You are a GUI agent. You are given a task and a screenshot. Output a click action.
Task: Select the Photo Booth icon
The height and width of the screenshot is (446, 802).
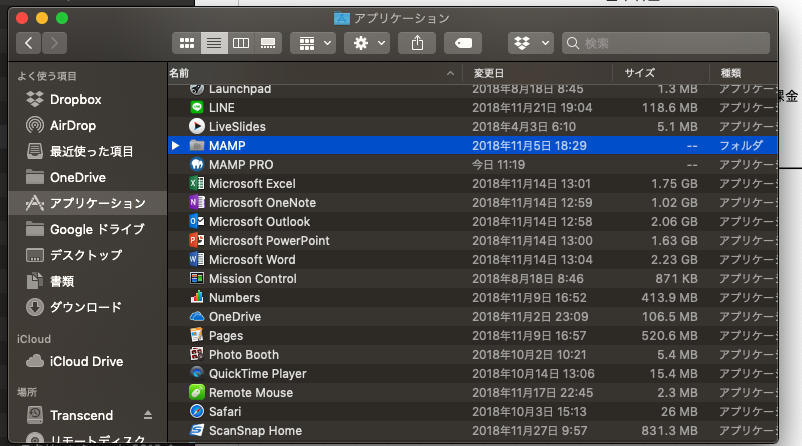pos(196,354)
